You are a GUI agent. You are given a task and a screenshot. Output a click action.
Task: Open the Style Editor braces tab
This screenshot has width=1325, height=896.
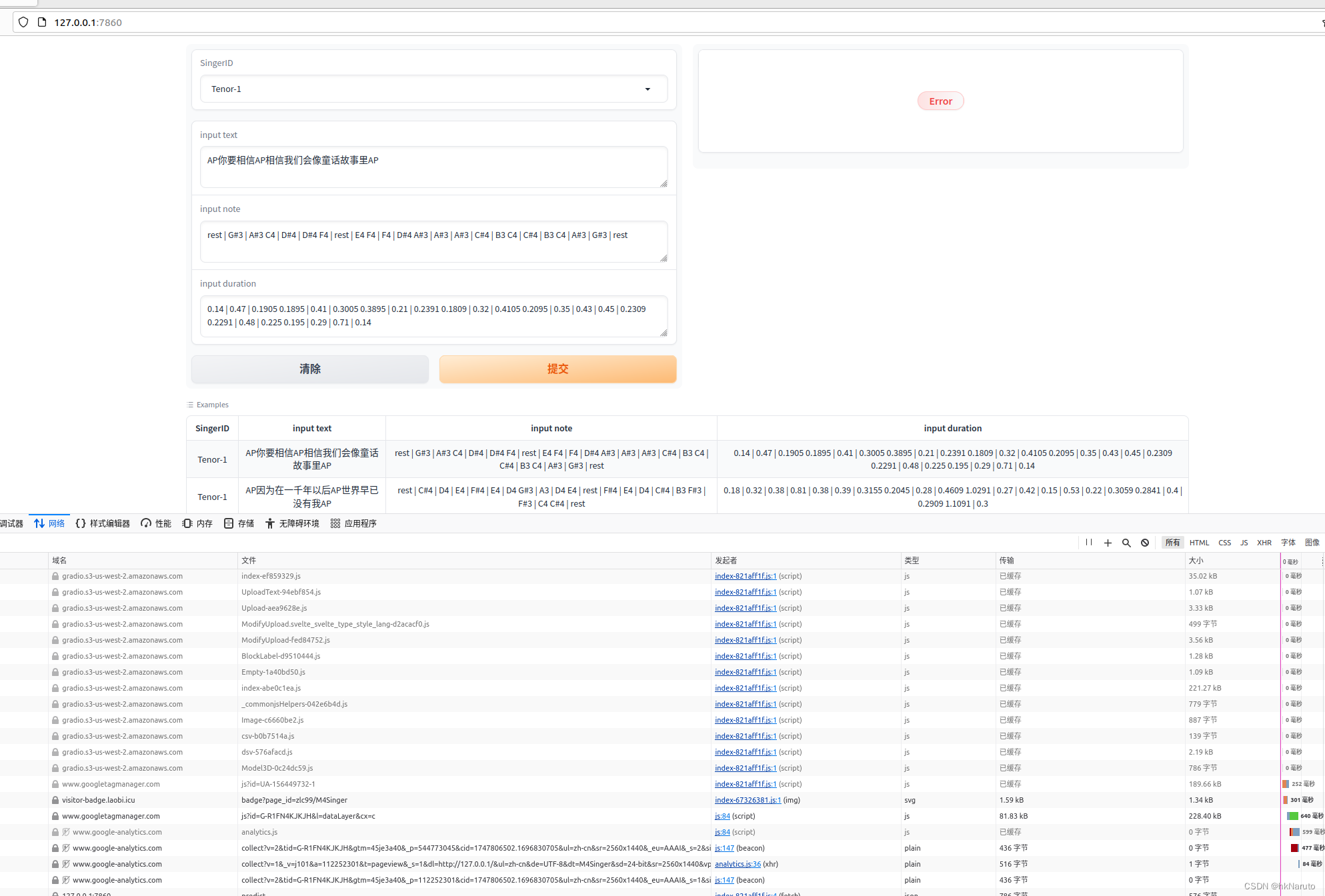pos(103,523)
